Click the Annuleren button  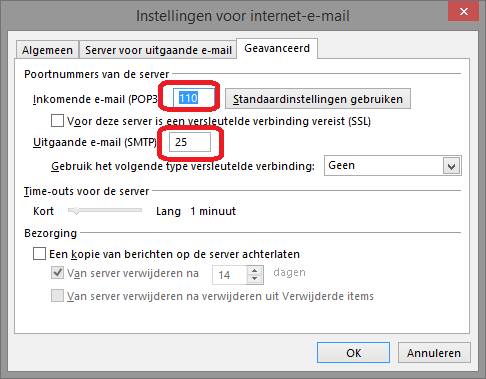[x=434, y=353]
